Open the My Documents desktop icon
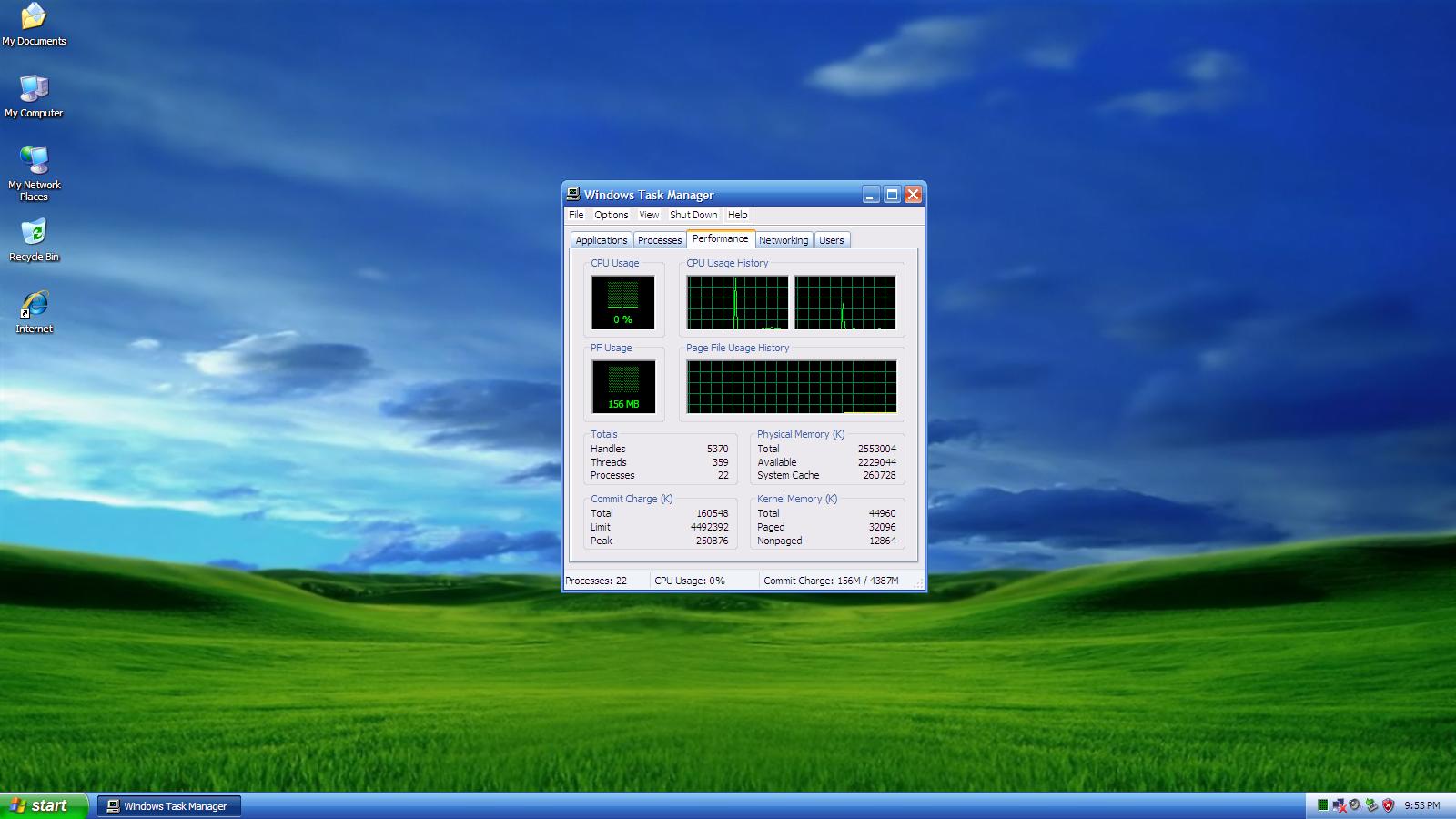This screenshot has height=819, width=1456. click(34, 25)
